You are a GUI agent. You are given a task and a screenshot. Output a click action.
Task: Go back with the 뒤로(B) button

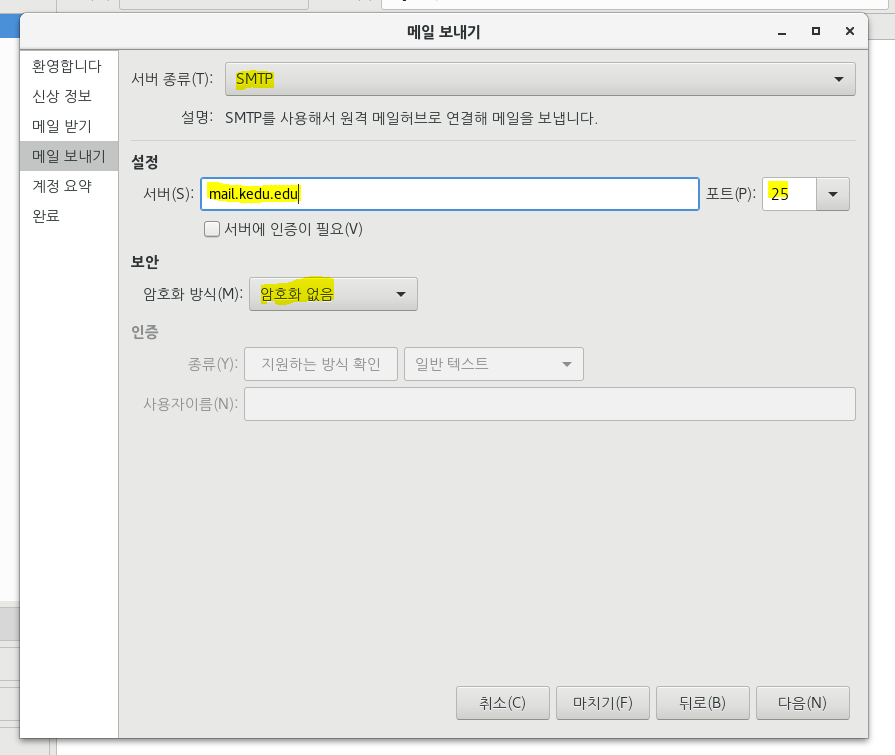point(703,703)
